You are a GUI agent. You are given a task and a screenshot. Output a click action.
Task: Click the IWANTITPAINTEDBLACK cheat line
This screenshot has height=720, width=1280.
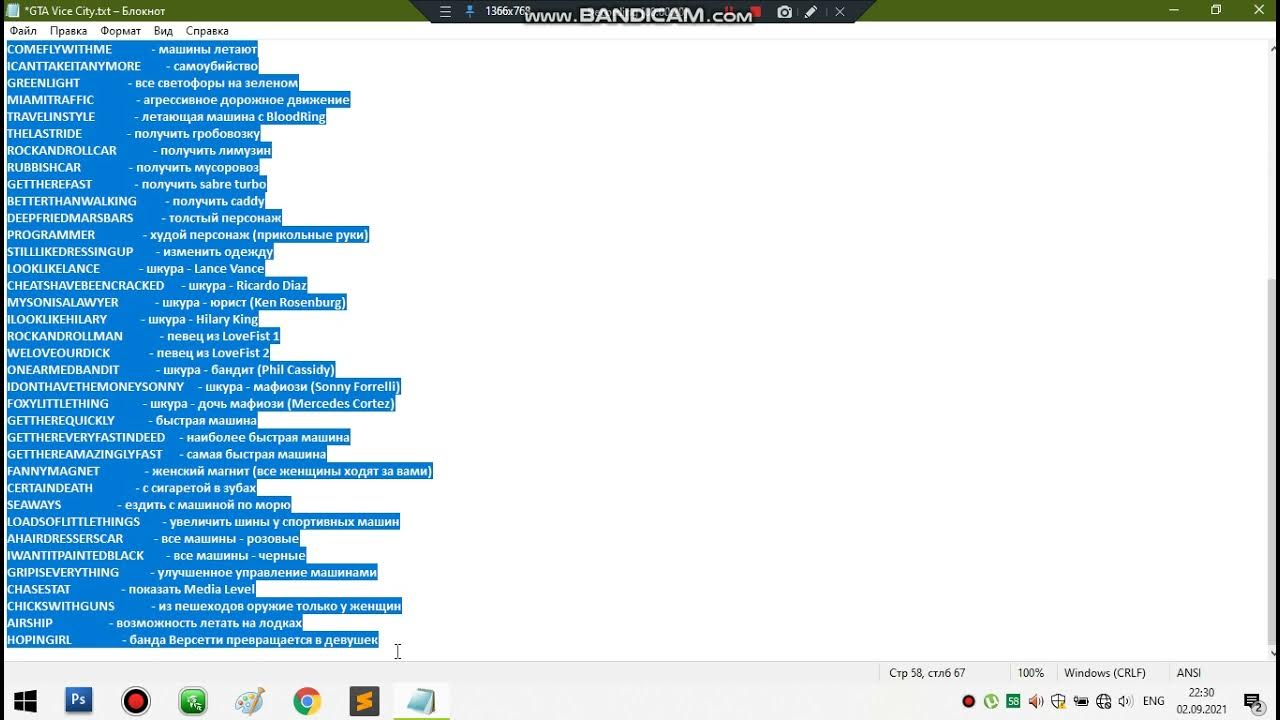coord(157,556)
